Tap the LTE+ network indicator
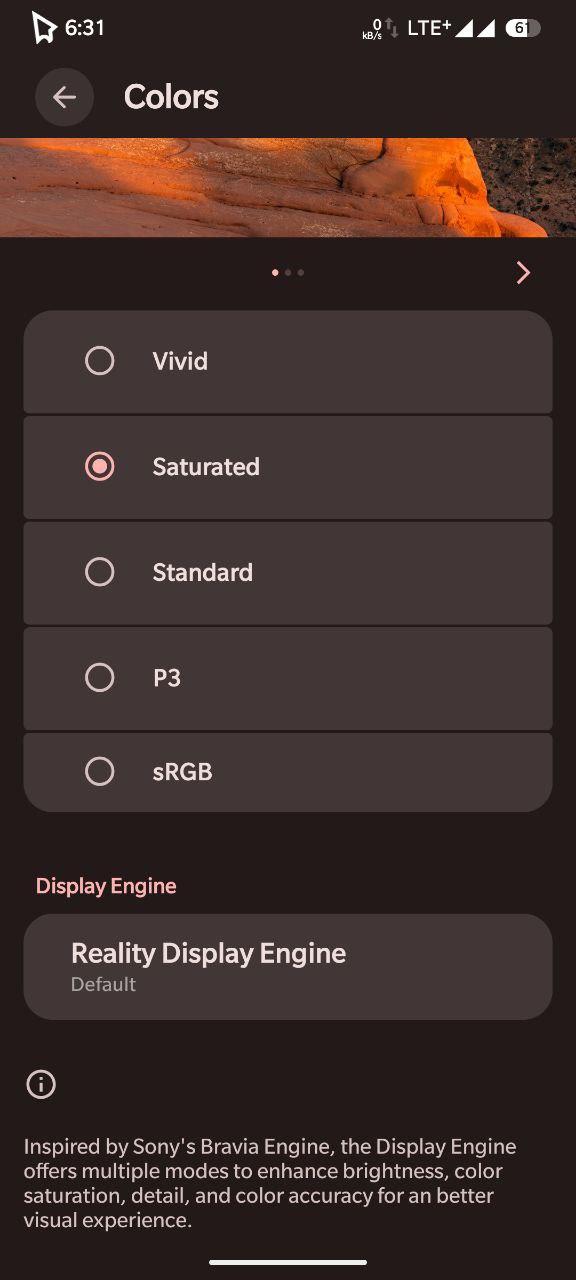Image resolution: width=576 pixels, height=1280 pixels. (429, 28)
